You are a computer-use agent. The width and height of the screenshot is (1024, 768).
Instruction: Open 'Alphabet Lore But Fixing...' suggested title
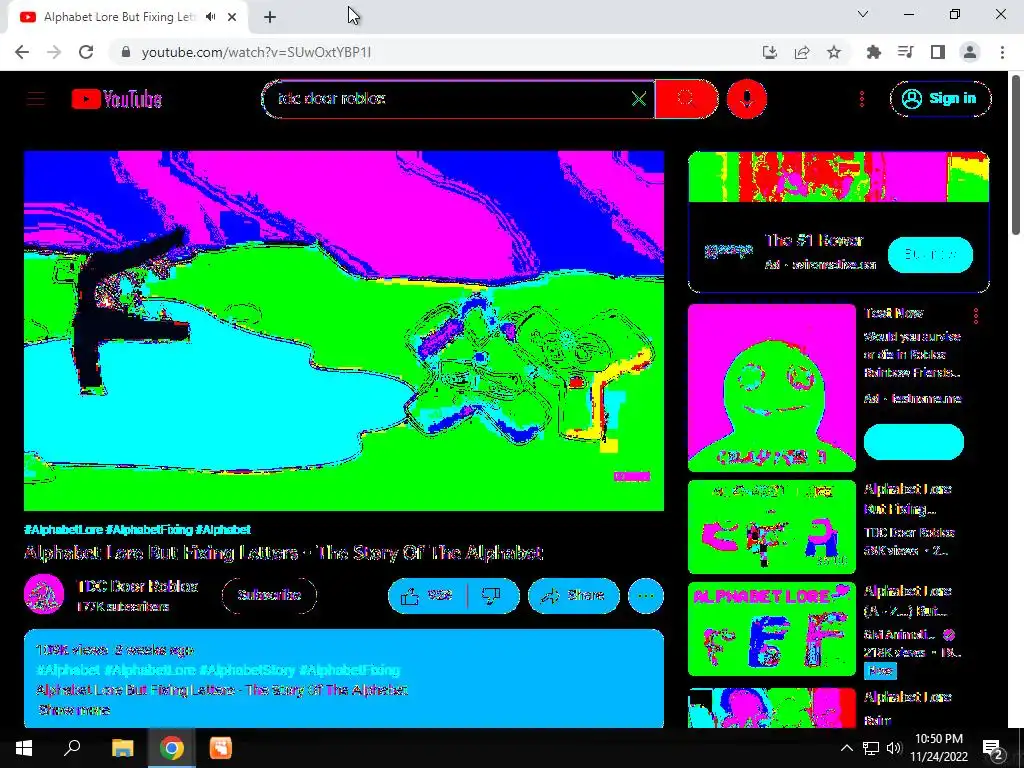click(907, 498)
